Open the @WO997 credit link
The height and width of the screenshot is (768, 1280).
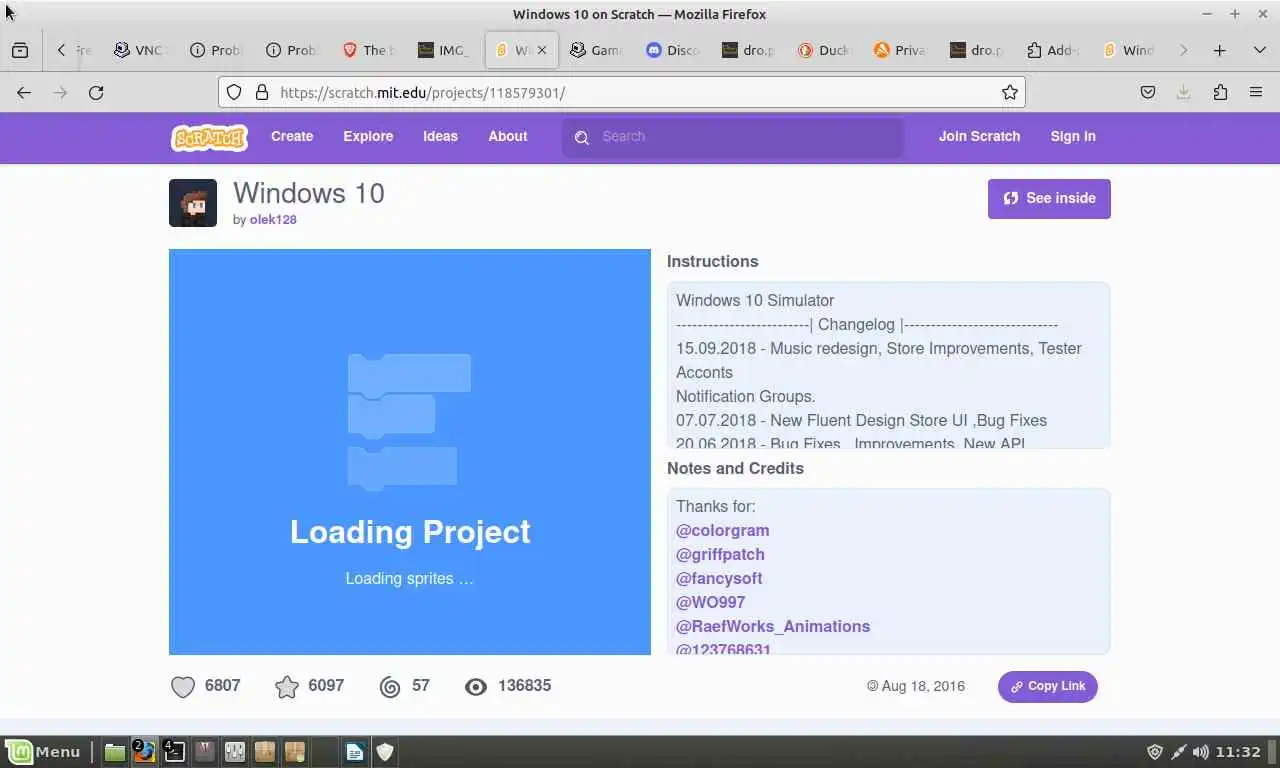pos(710,602)
